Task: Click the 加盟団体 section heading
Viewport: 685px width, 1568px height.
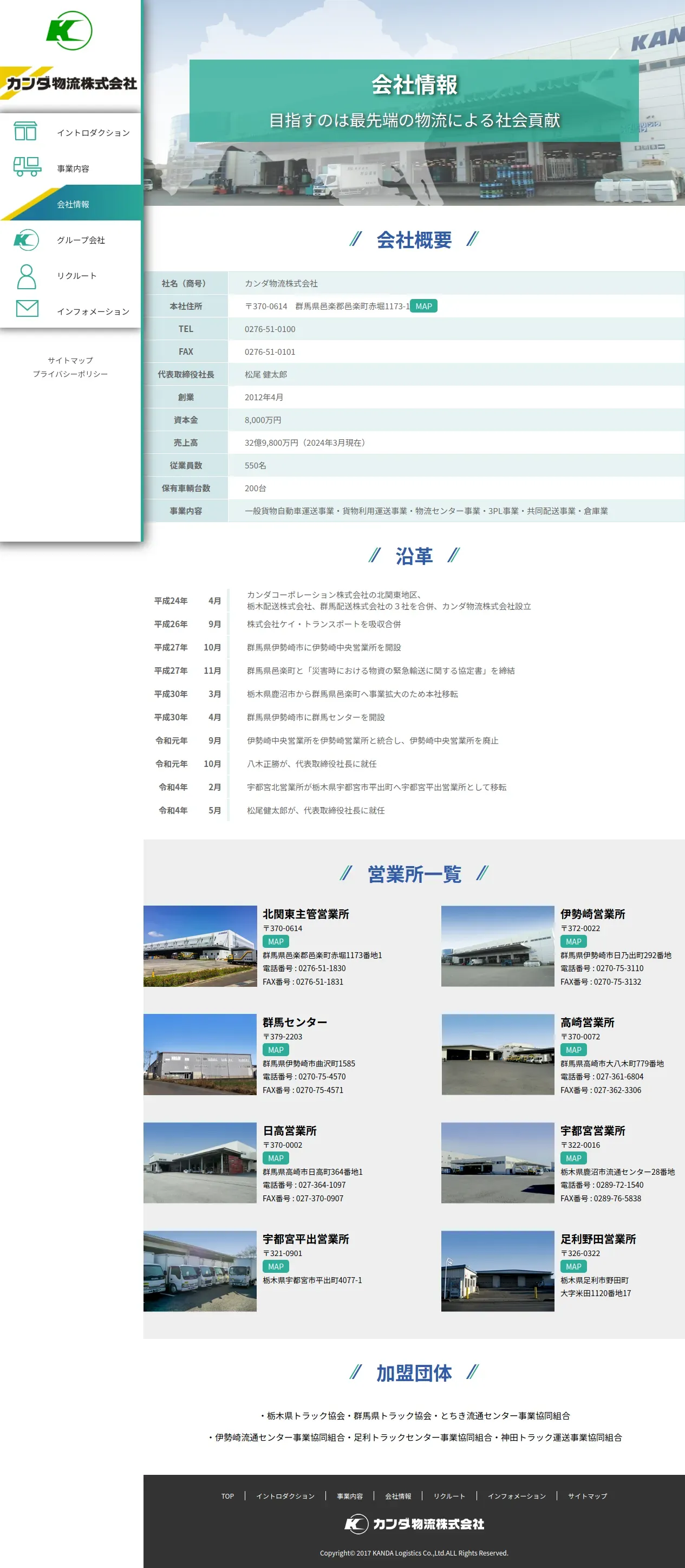Action: (x=414, y=1372)
